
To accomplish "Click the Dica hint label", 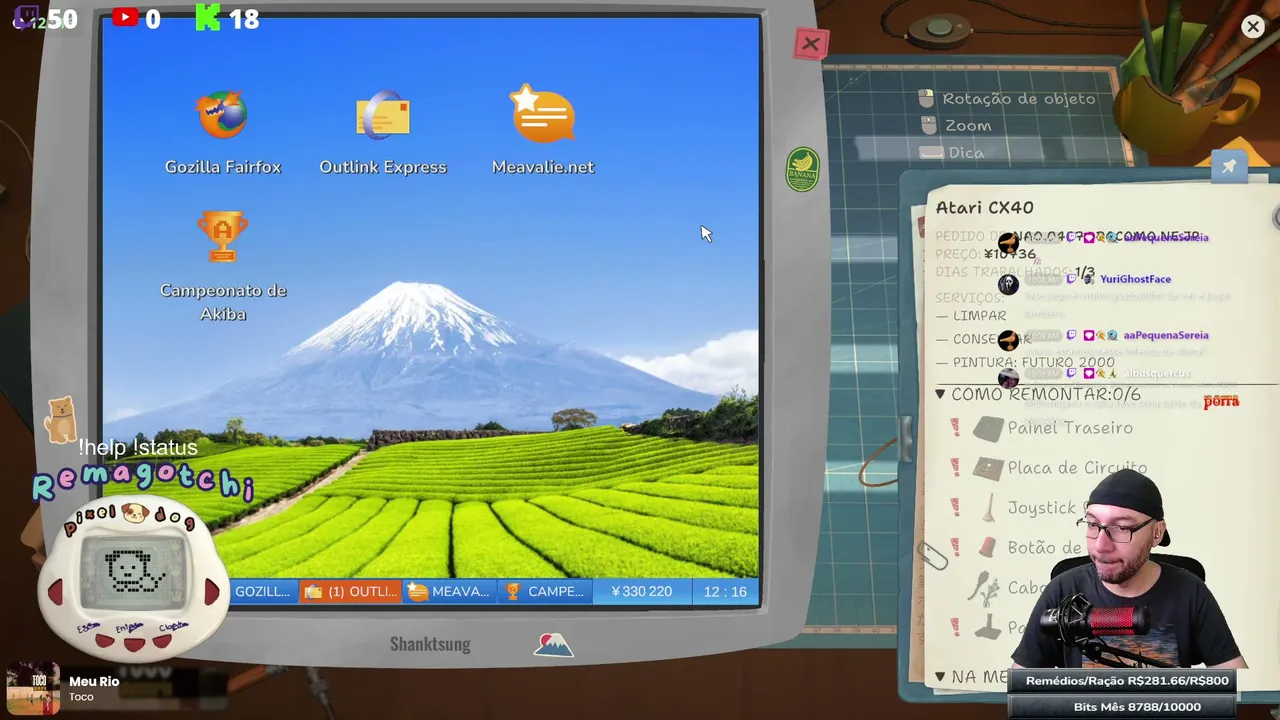I will (966, 152).
